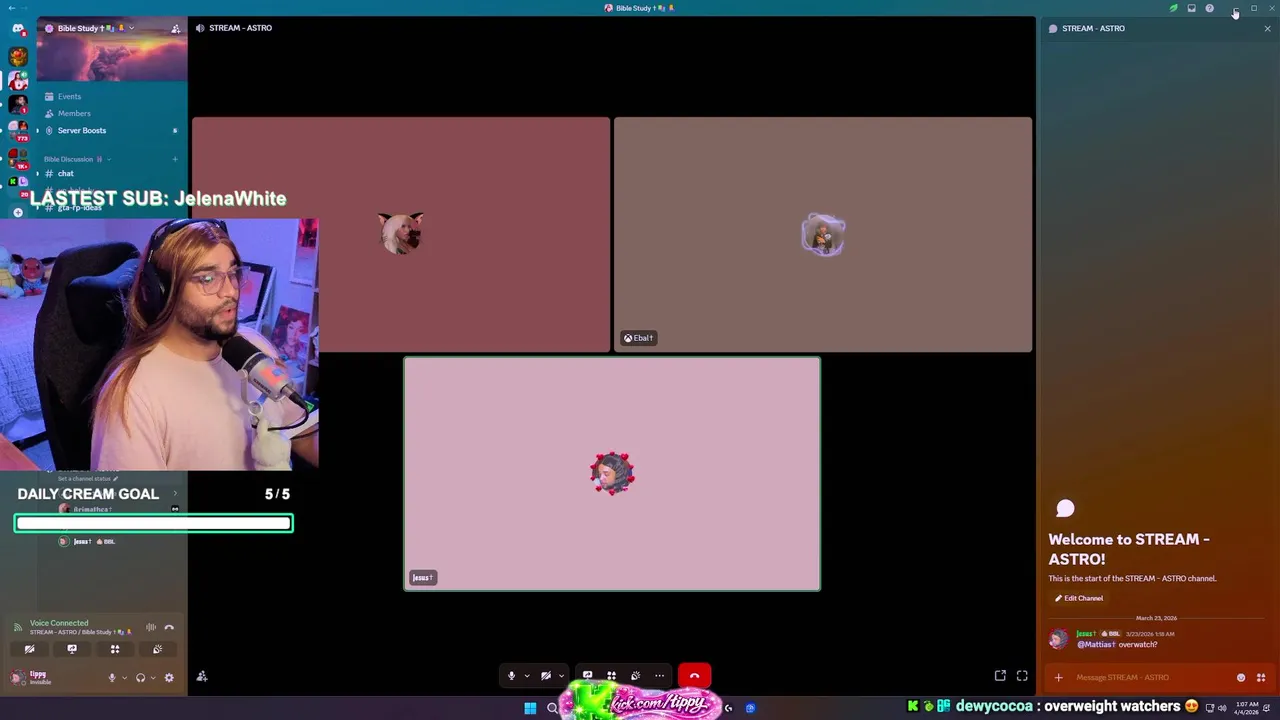The width and height of the screenshot is (1280, 720).
Task: Focus the Jesus participant tile
Action: pyautogui.click(x=612, y=474)
